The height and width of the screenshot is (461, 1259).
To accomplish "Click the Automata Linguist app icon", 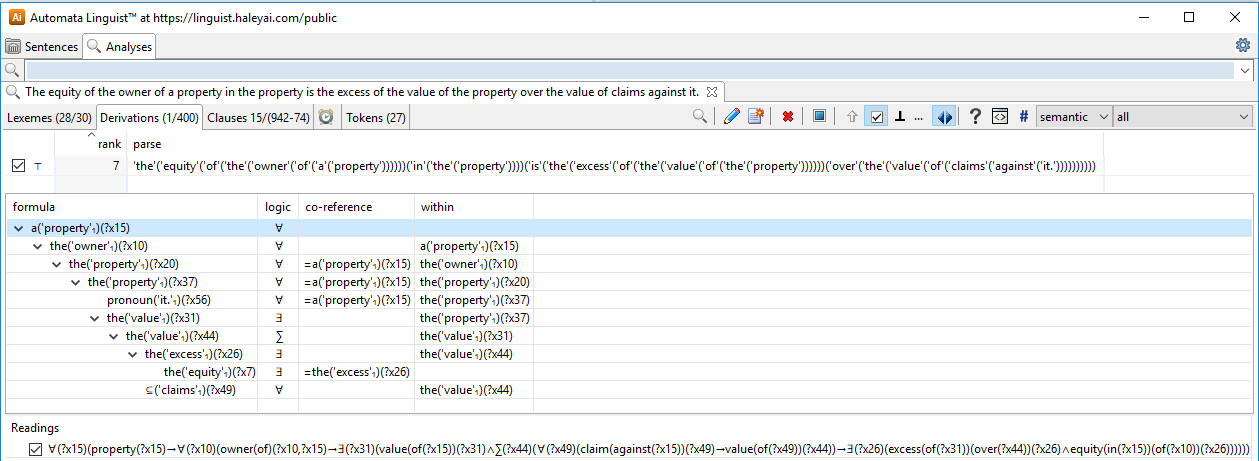I will click(14, 17).
